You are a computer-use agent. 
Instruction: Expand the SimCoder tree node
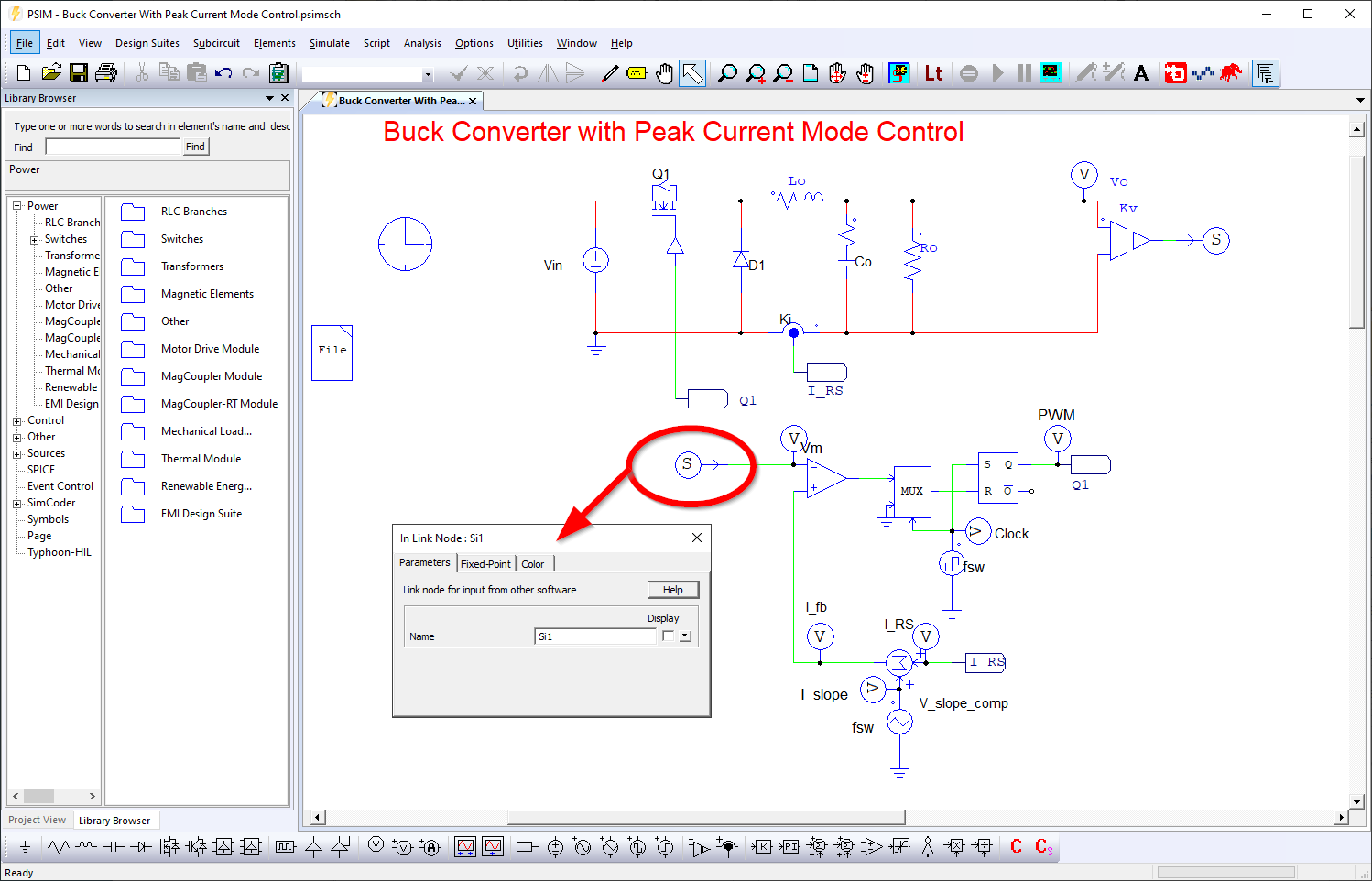click(x=16, y=504)
